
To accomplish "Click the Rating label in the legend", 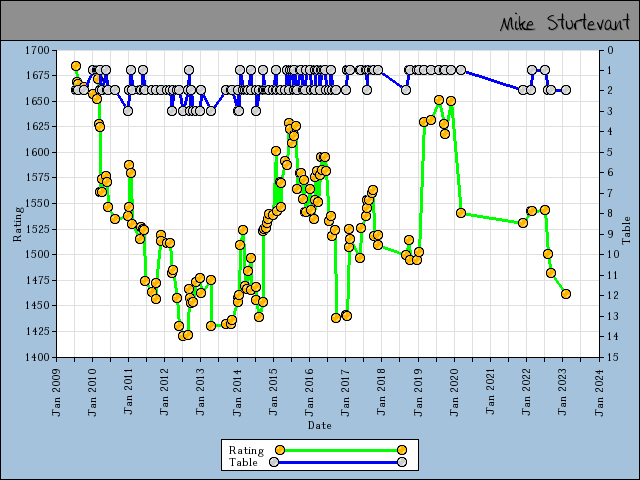I will point(246,450).
